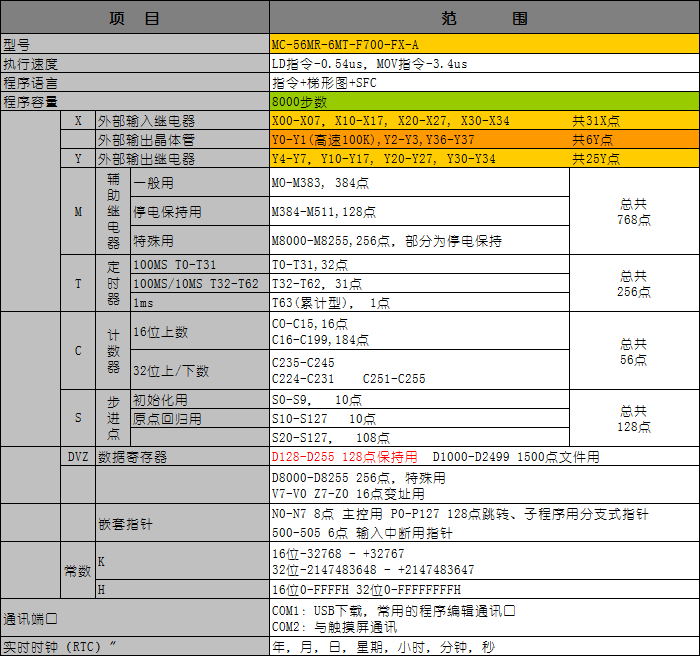Image resolution: width=700 pixels, height=656 pixels.
Task: Select the 范围 column header
Action: click(x=484, y=18)
